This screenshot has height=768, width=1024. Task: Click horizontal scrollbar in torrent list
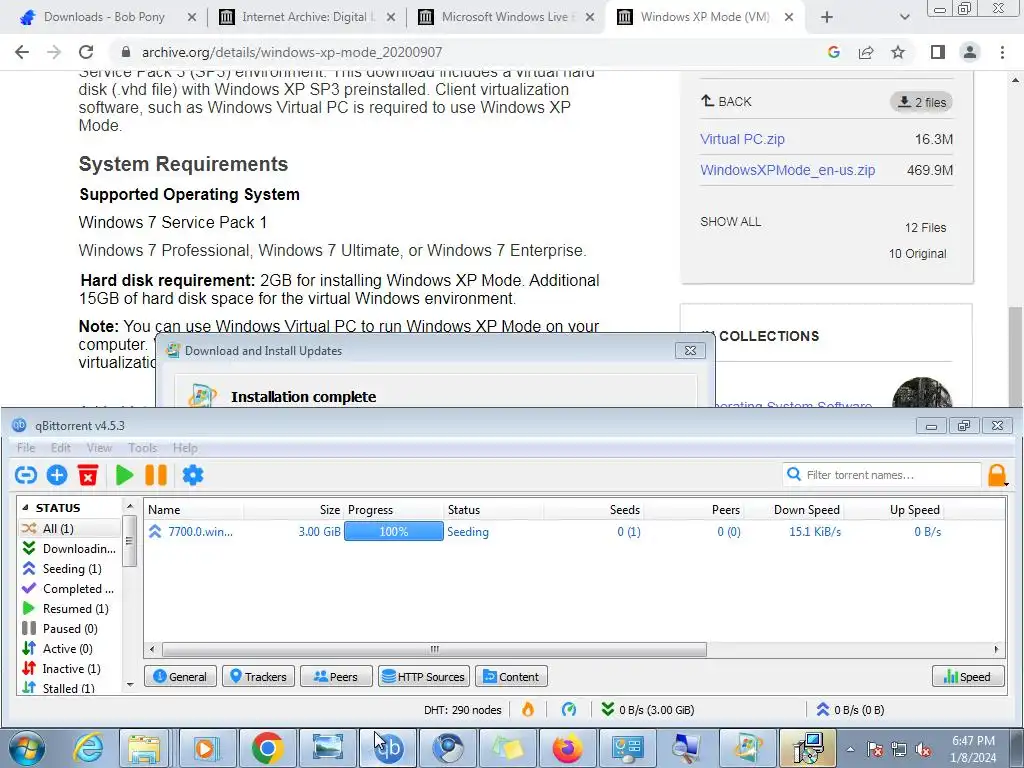[x=434, y=649]
